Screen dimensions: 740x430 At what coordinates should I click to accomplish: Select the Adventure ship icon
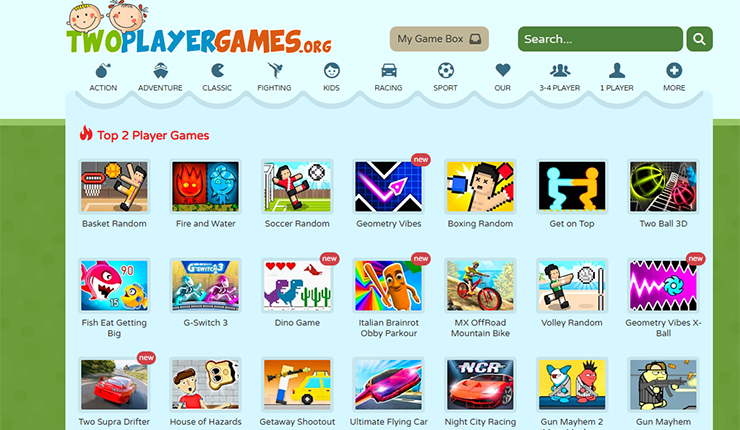160,71
